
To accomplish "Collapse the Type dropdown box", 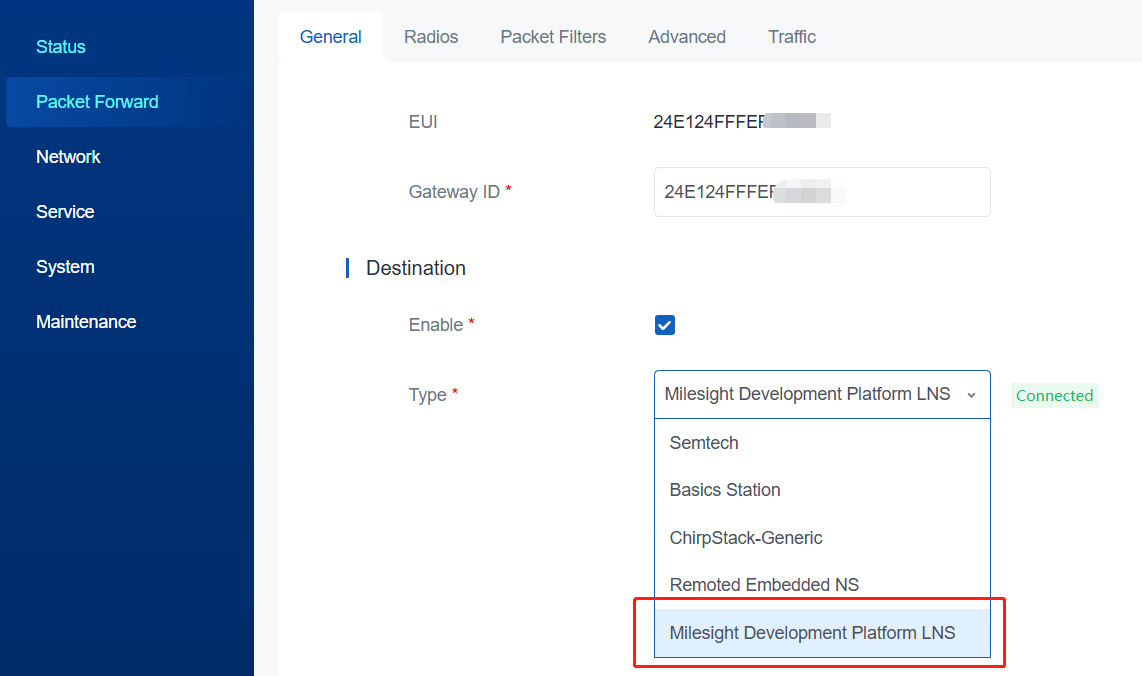I will coord(822,395).
